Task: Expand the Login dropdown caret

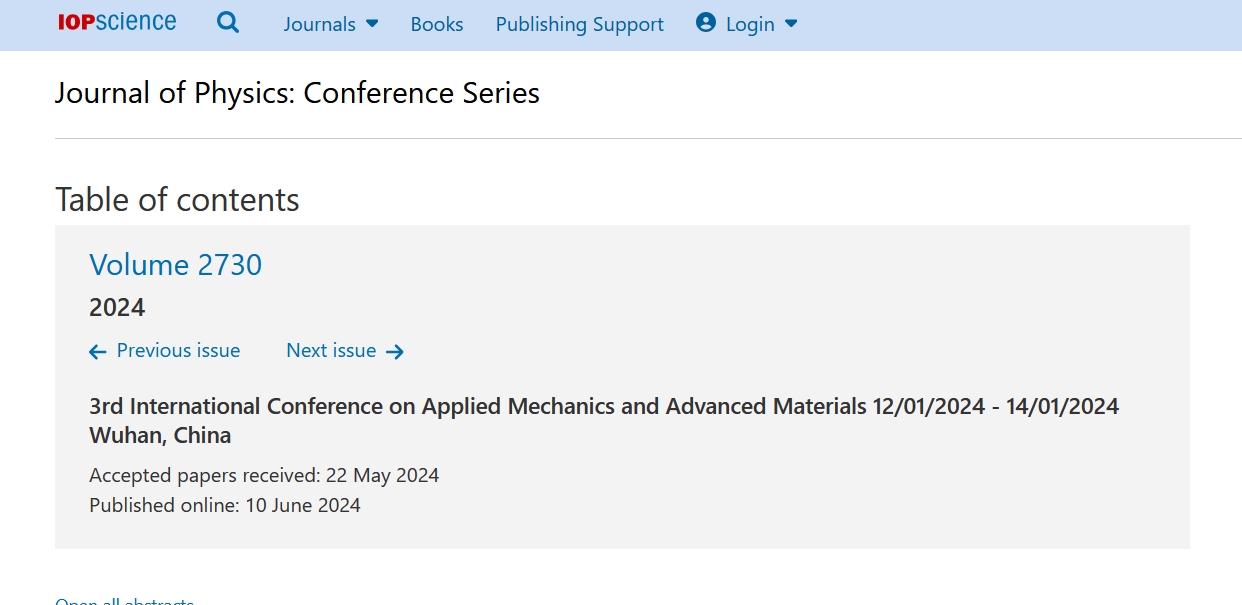Action: (791, 24)
